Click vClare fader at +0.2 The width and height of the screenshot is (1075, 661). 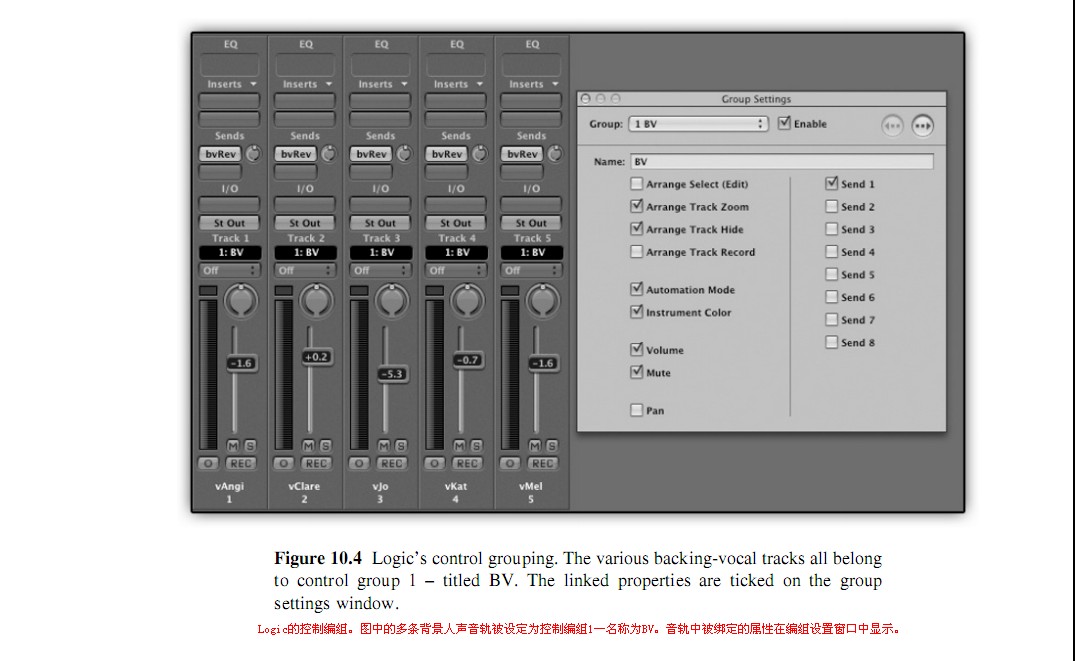coord(317,357)
